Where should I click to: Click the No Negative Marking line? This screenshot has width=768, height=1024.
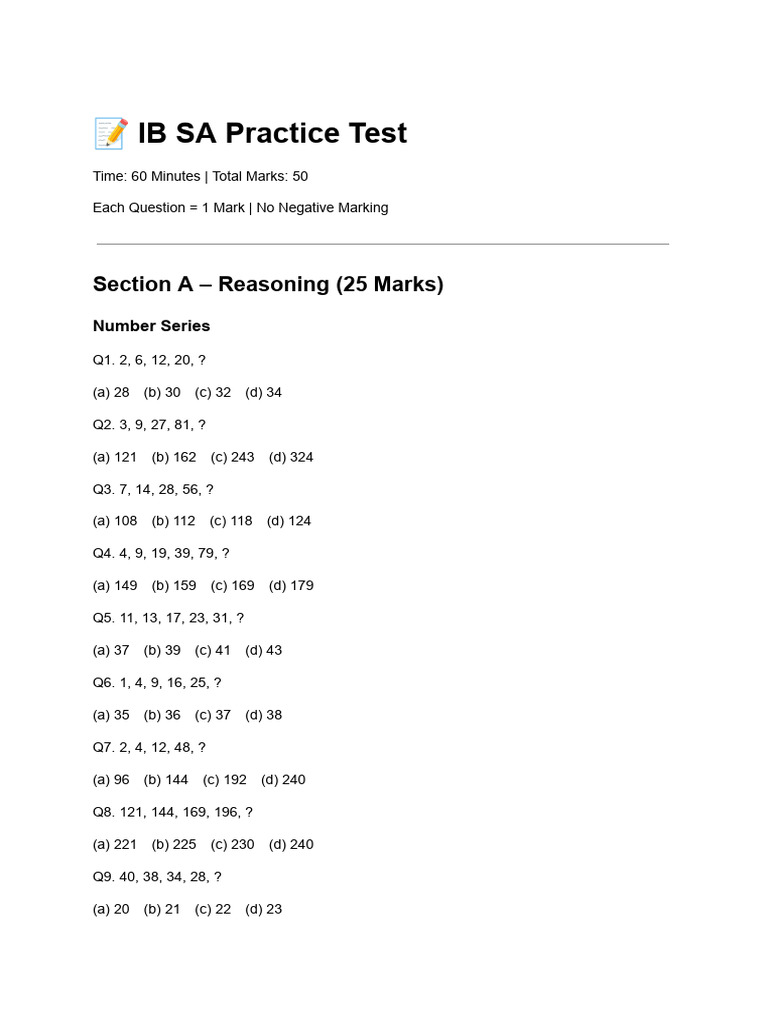point(240,208)
